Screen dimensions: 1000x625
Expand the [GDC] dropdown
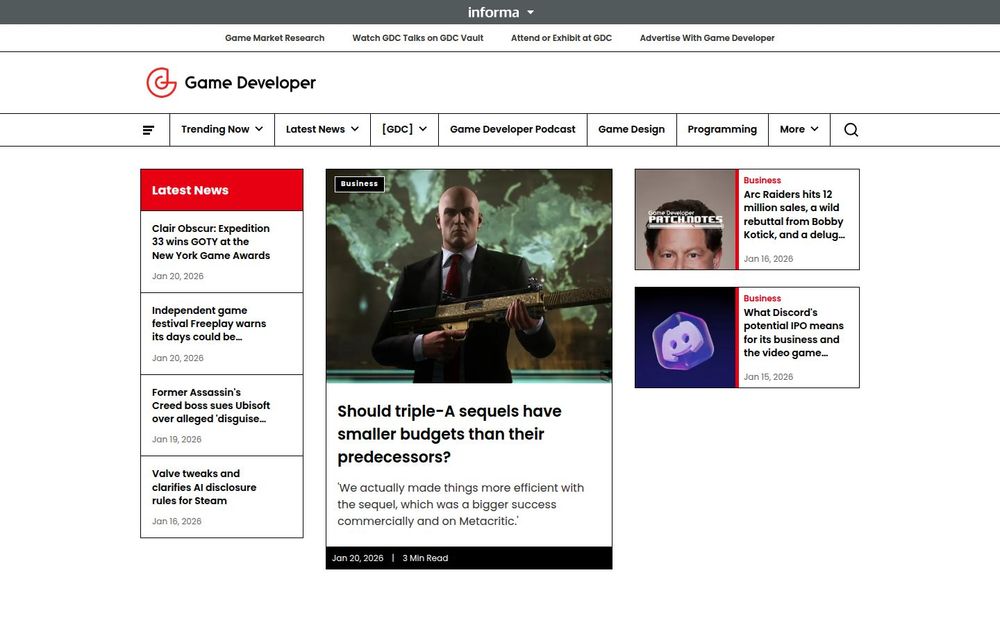click(x=404, y=129)
